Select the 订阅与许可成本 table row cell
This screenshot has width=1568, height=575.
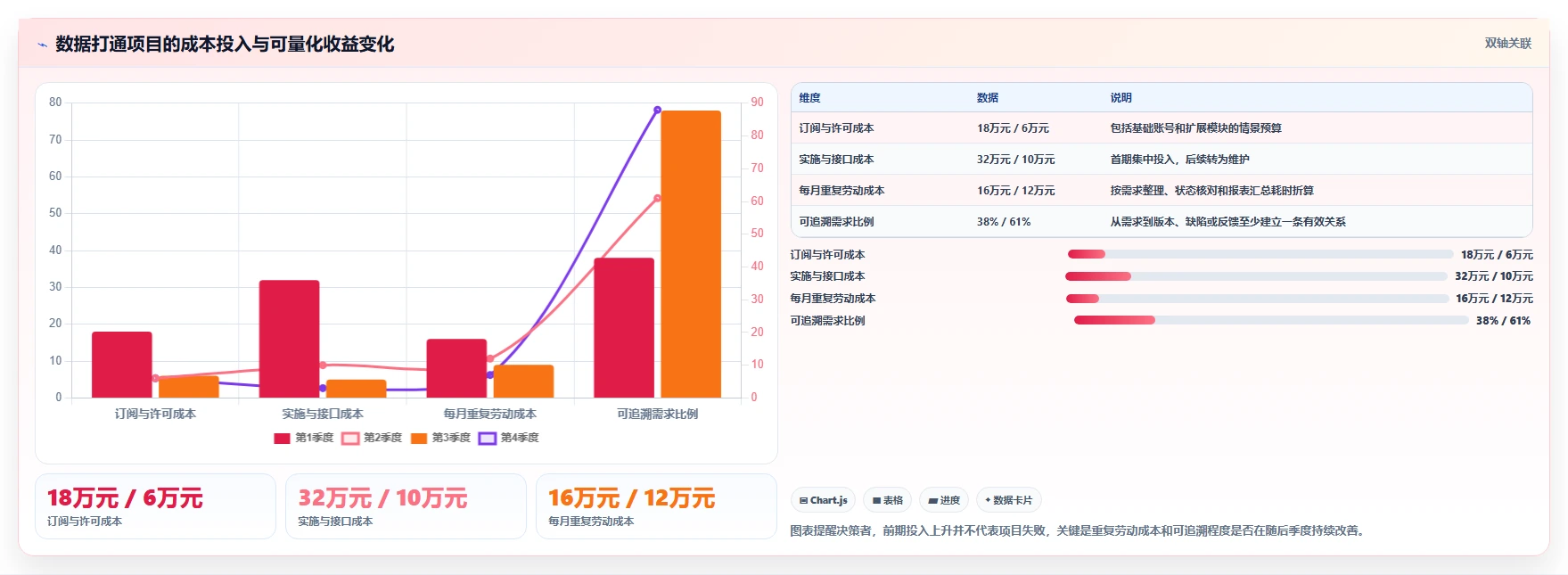[836, 128]
